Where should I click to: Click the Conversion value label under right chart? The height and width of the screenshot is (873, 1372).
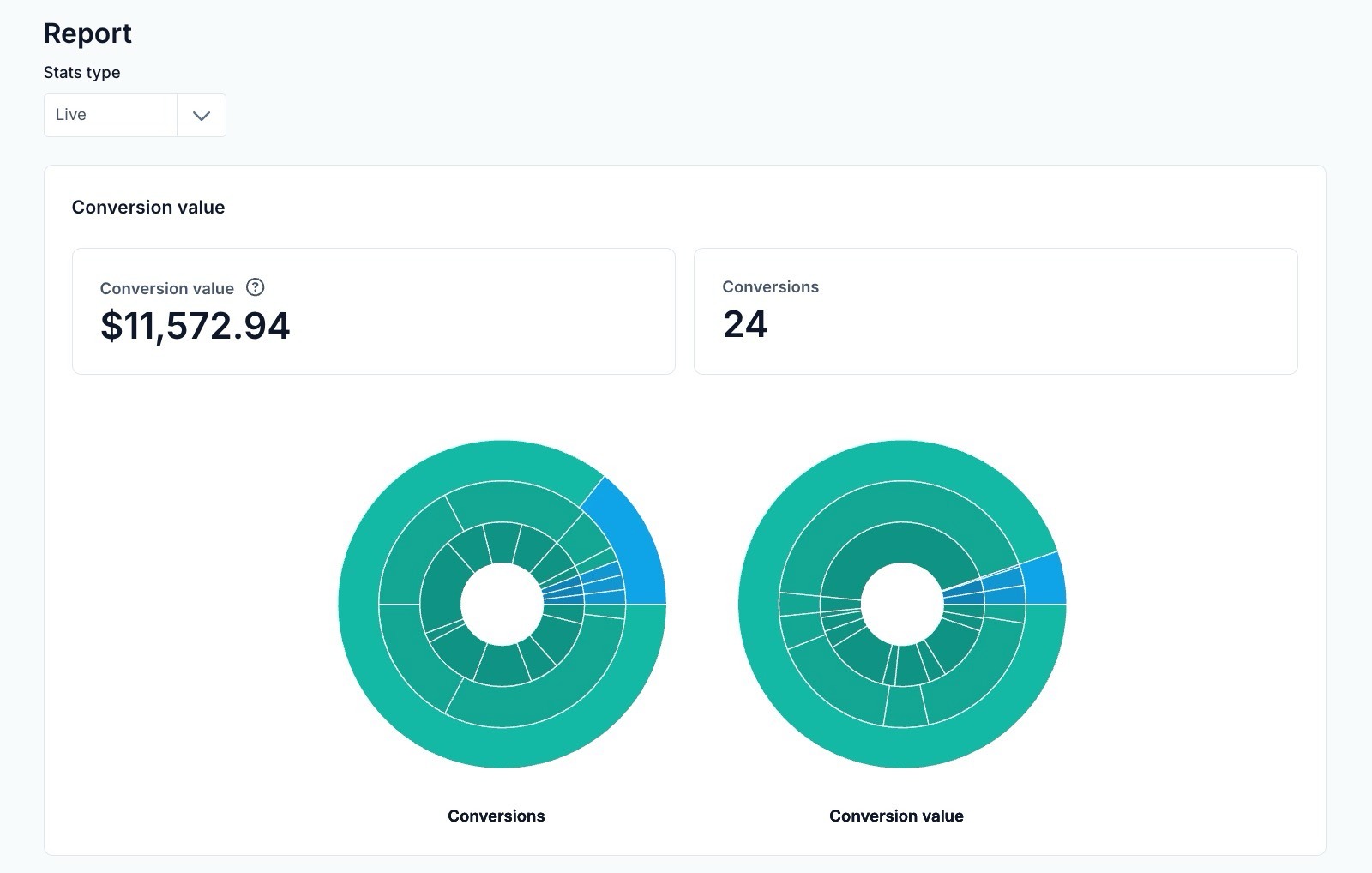(x=896, y=816)
